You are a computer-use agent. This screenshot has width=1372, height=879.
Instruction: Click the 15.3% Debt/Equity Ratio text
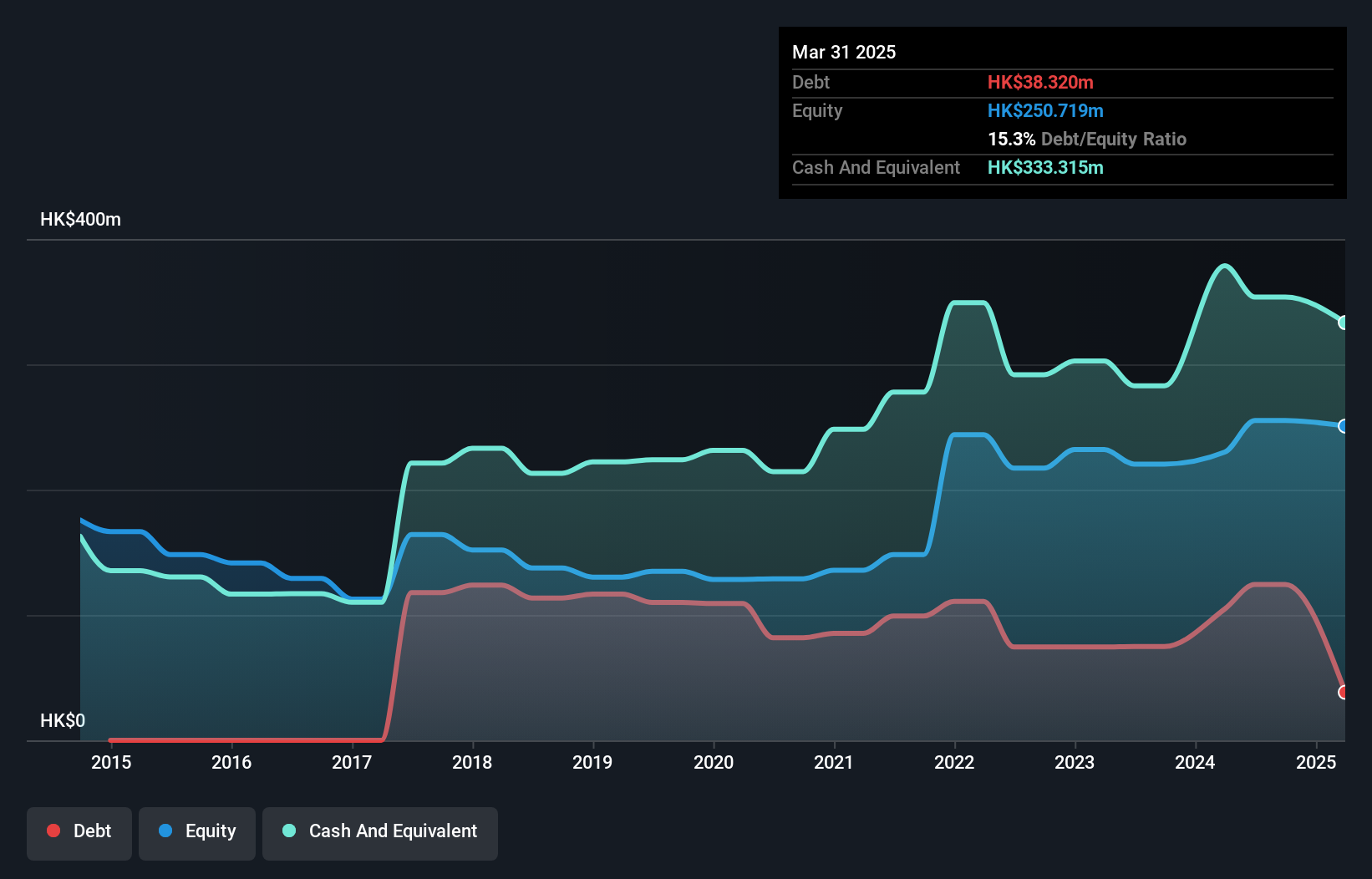1087,139
